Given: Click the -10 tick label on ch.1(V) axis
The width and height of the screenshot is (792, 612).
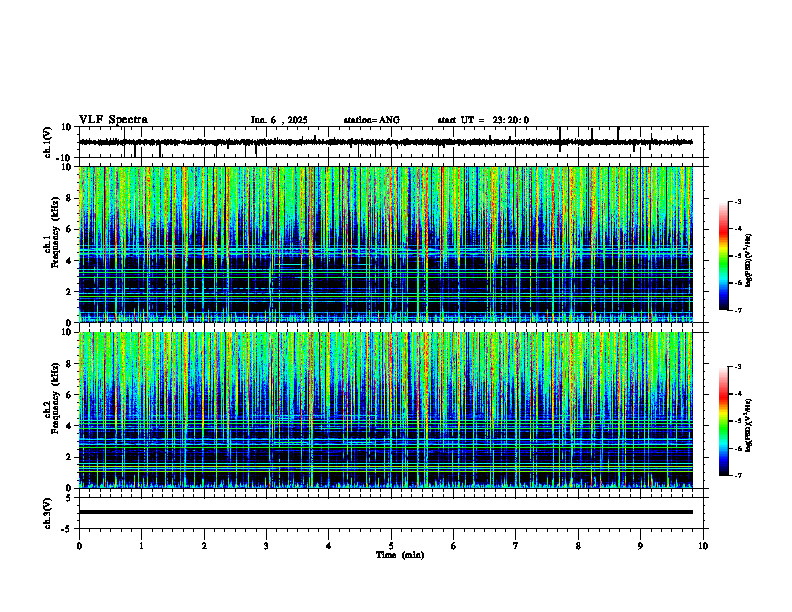Looking at the screenshot, I should coord(64,158).
